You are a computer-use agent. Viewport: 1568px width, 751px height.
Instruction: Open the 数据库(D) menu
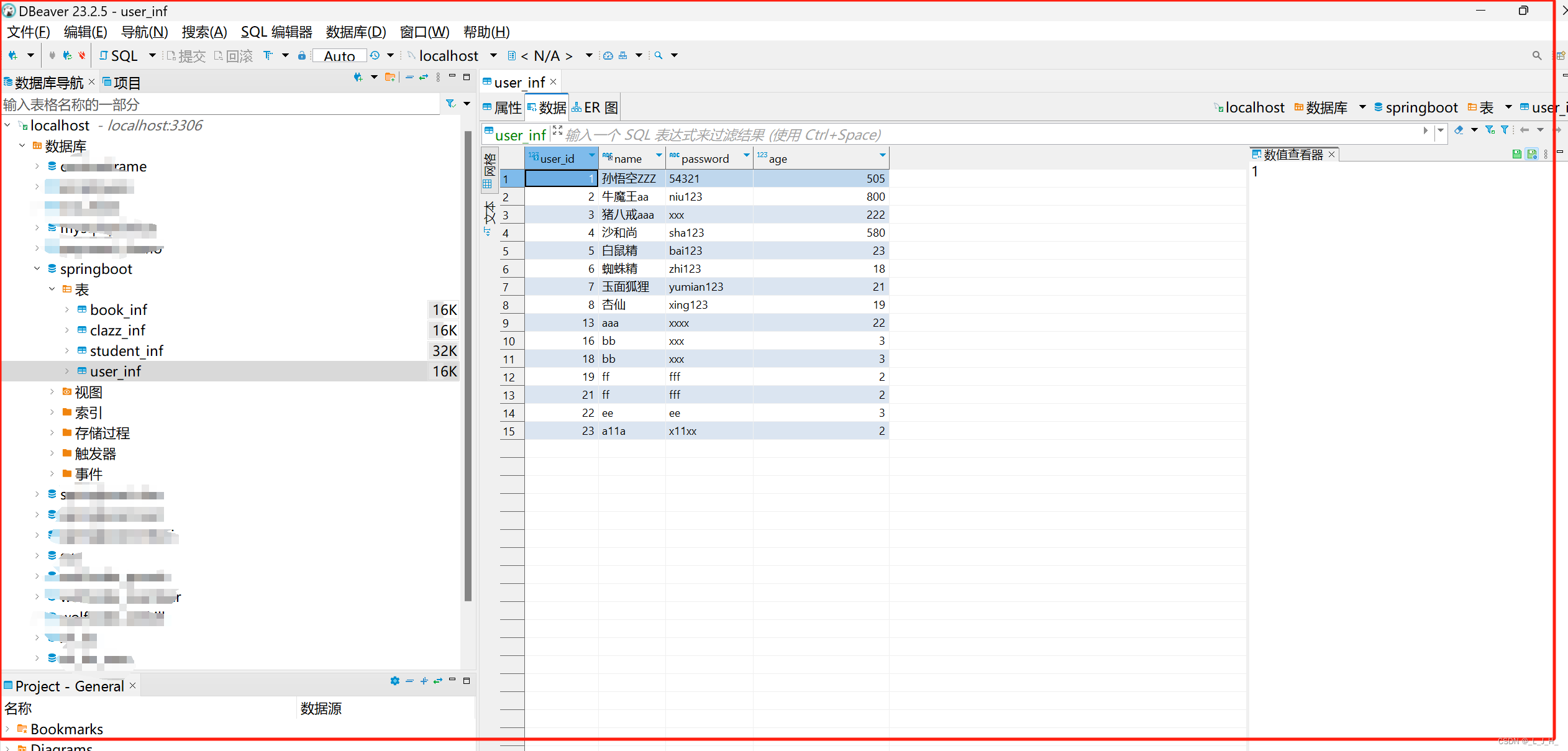[355, 32]
